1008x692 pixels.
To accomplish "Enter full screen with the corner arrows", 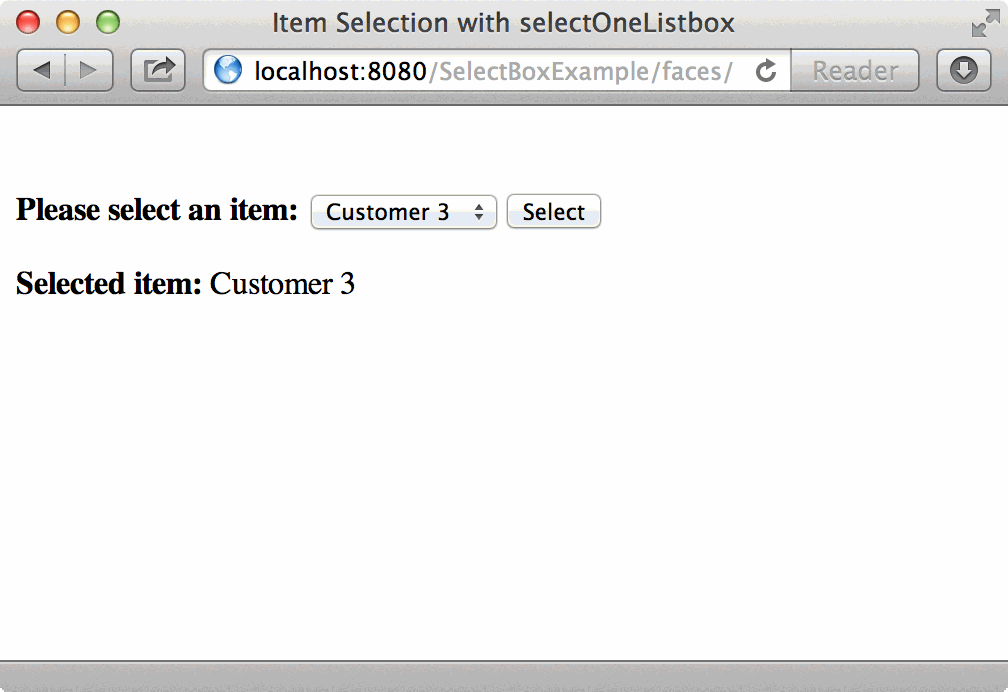I will 984,23.
